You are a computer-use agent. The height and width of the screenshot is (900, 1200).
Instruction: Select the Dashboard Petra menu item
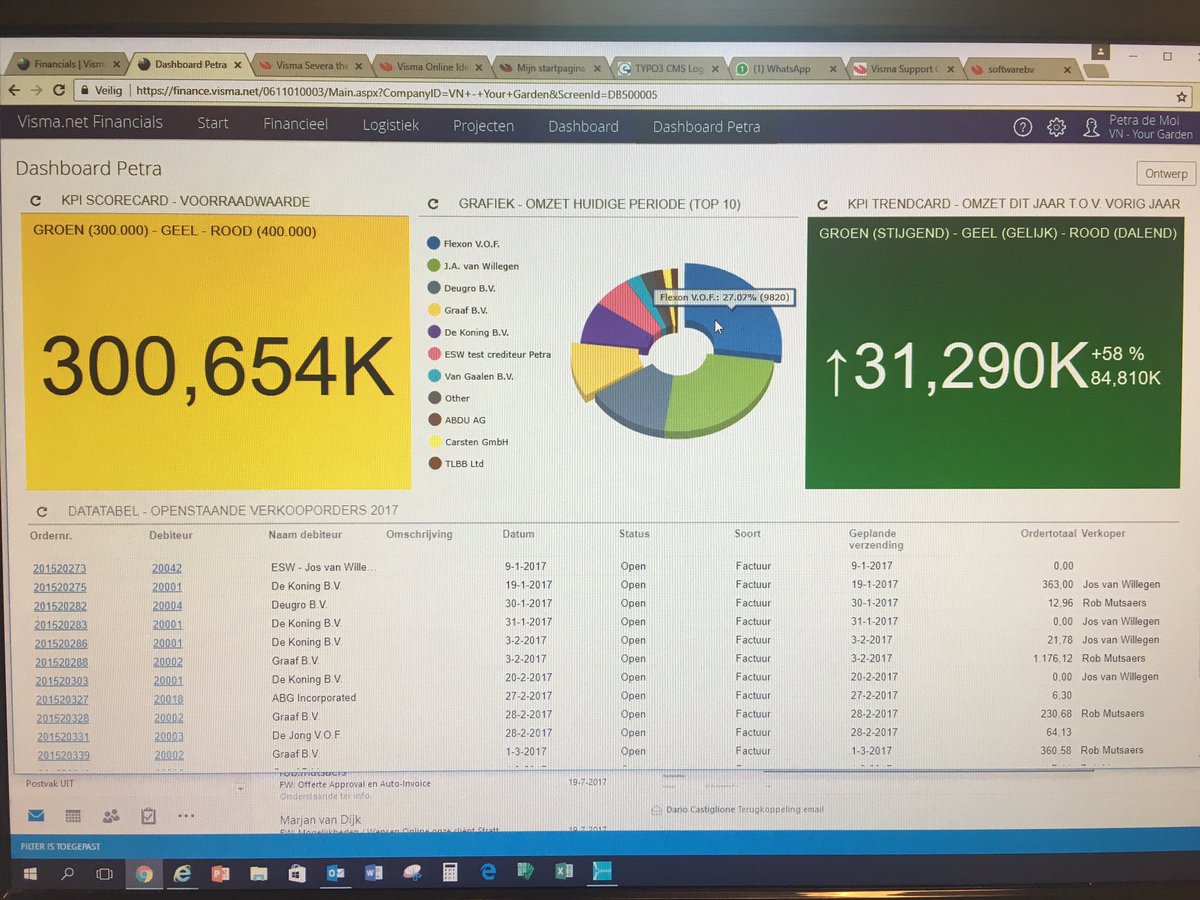coord(706,127)
